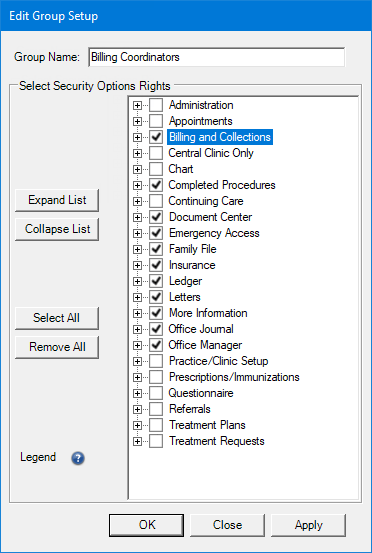
Task: Expand the Administration tree node
Action: click(x=138, y=105)
